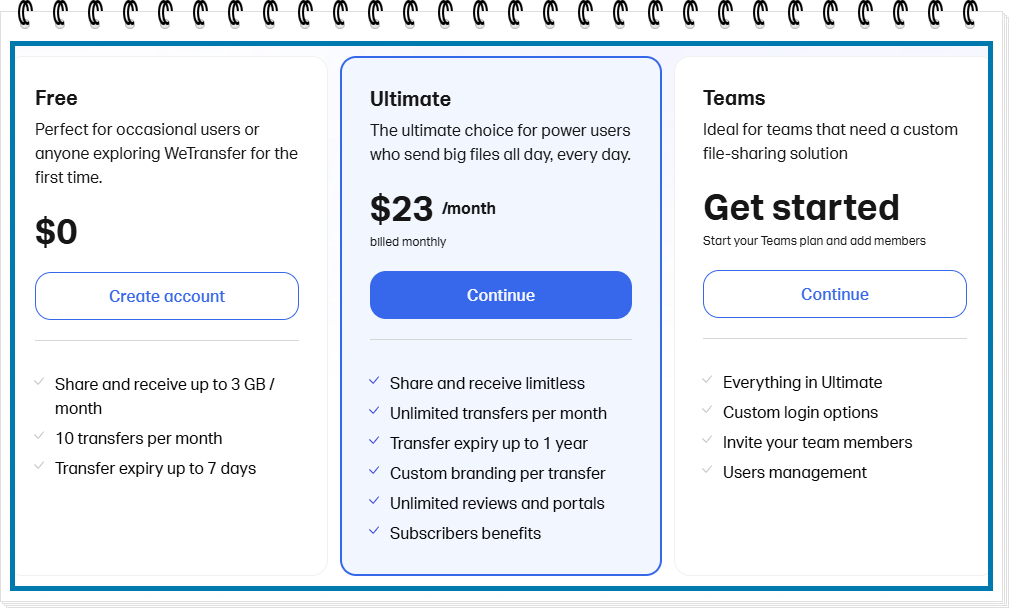
Task: Click checkmark beside Everything in Ultimate
Action: coord(707,380)
